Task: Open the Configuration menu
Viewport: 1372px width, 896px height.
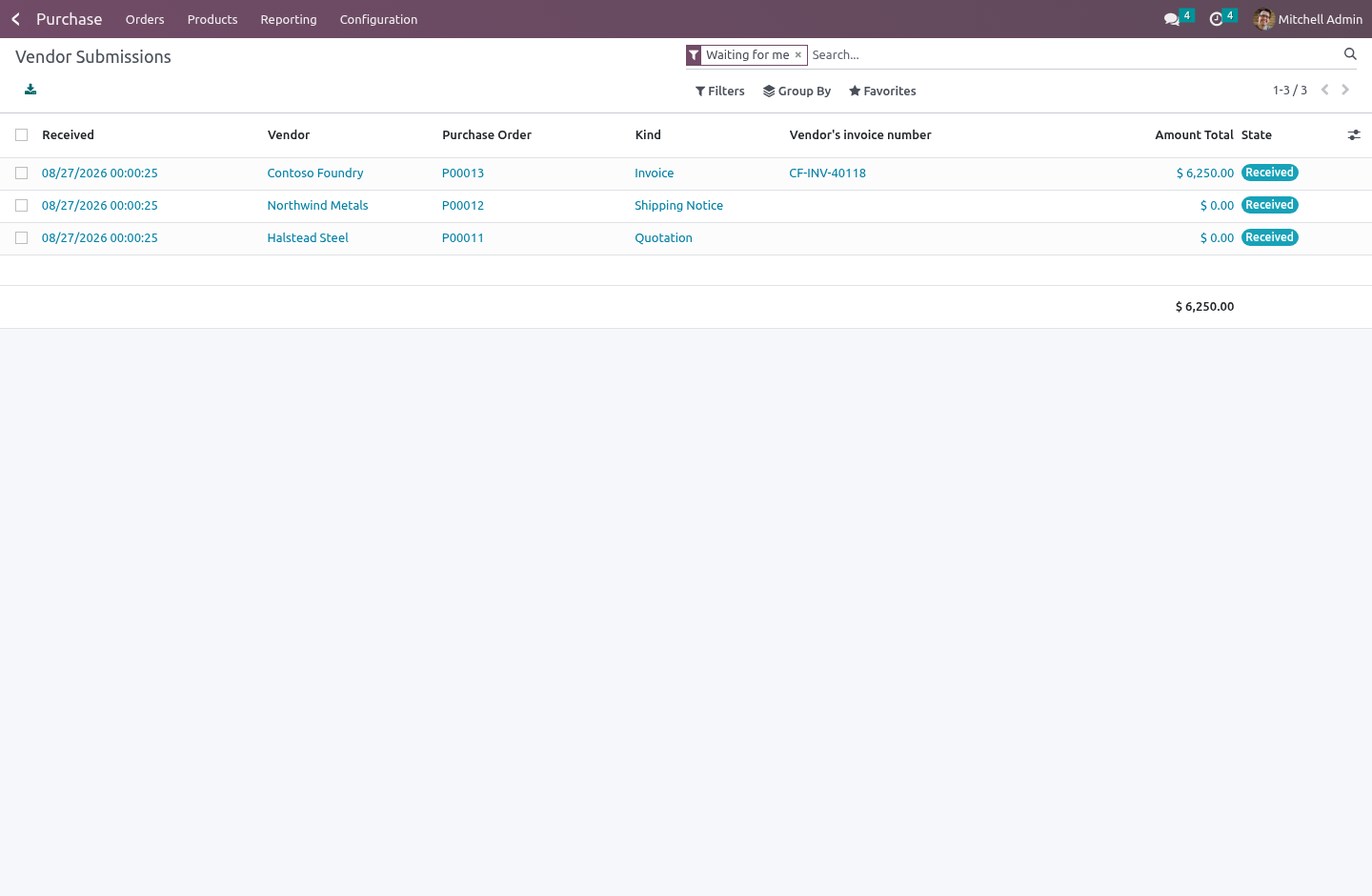Action: point(378,19)
